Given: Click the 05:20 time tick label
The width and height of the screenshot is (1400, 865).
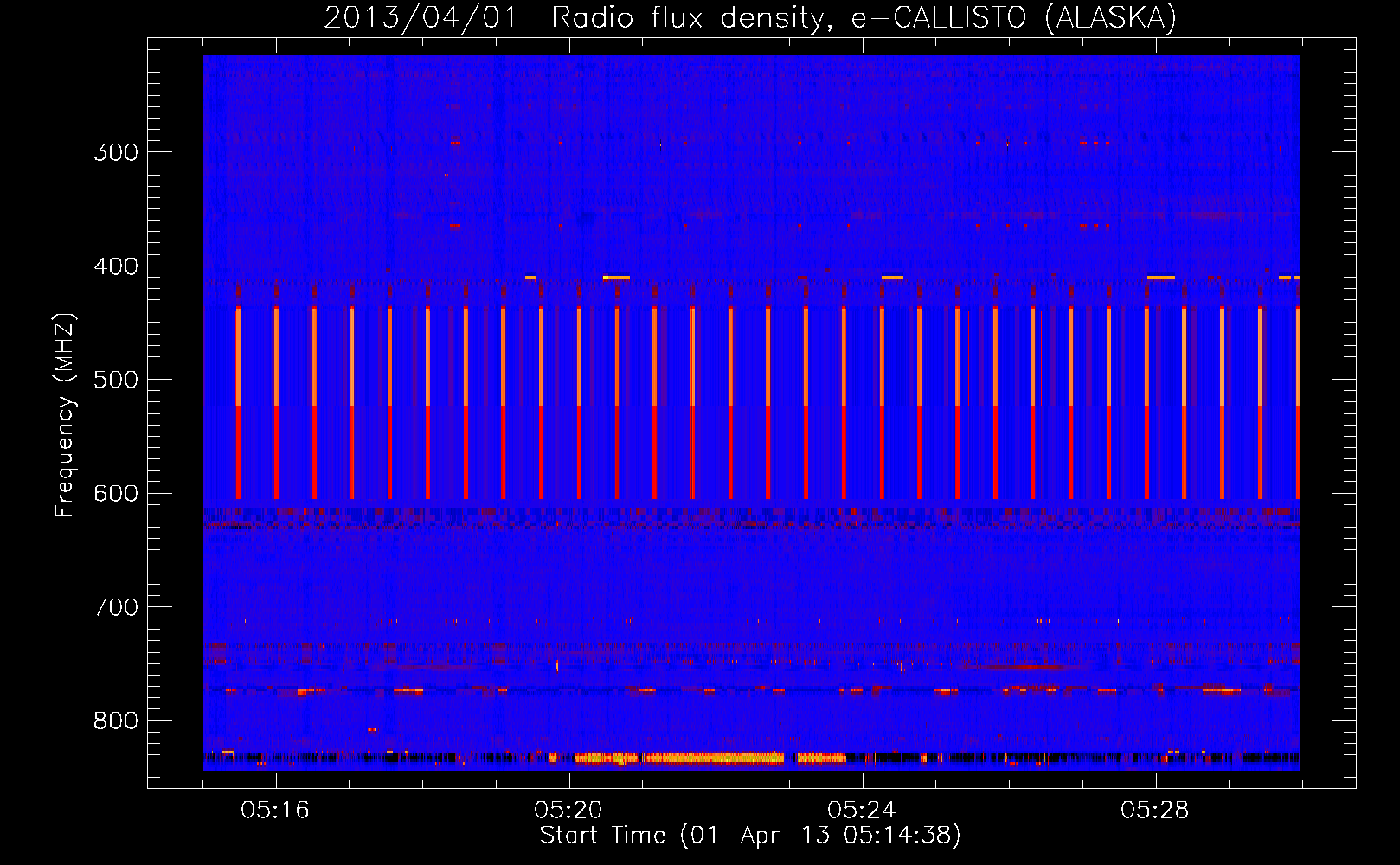Looking at the screenshot, I should (568, 811).
